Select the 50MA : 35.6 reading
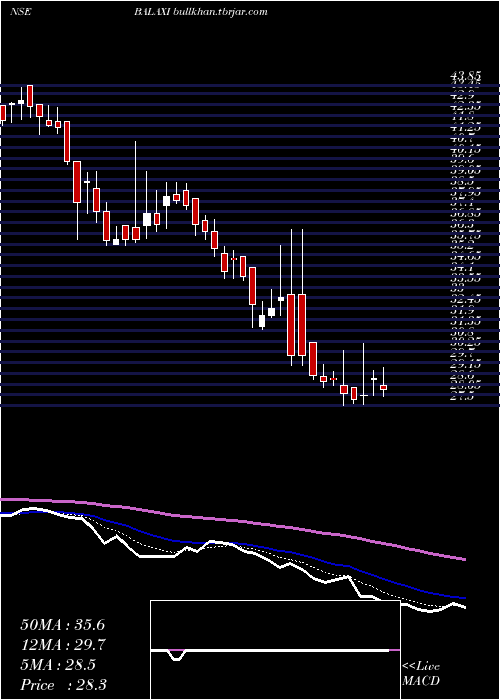500x700 pixels. coord(62,625)
